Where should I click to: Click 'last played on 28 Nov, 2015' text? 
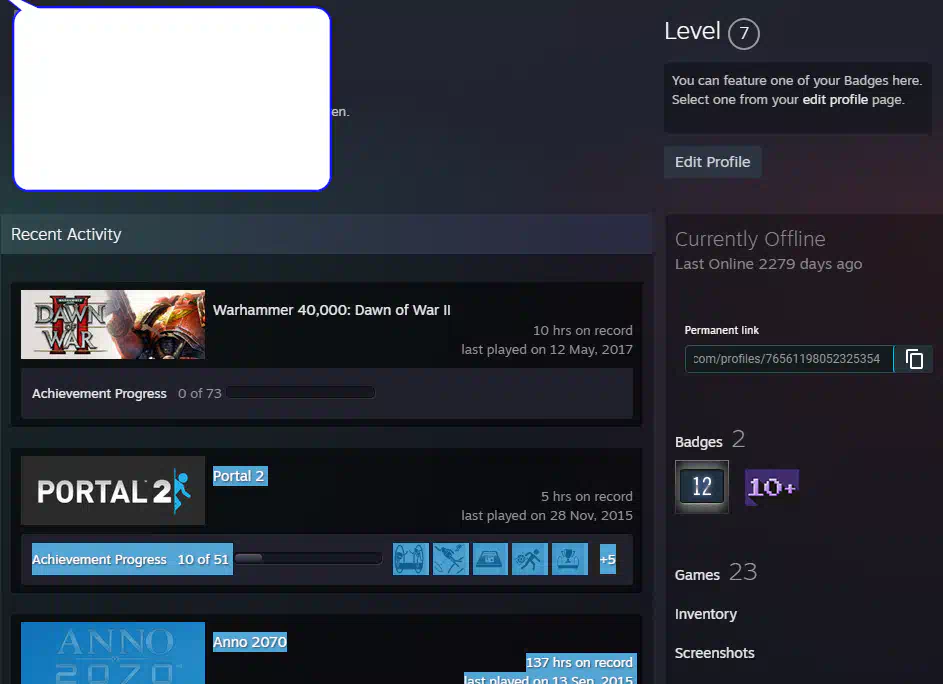(x=547, y=516)
